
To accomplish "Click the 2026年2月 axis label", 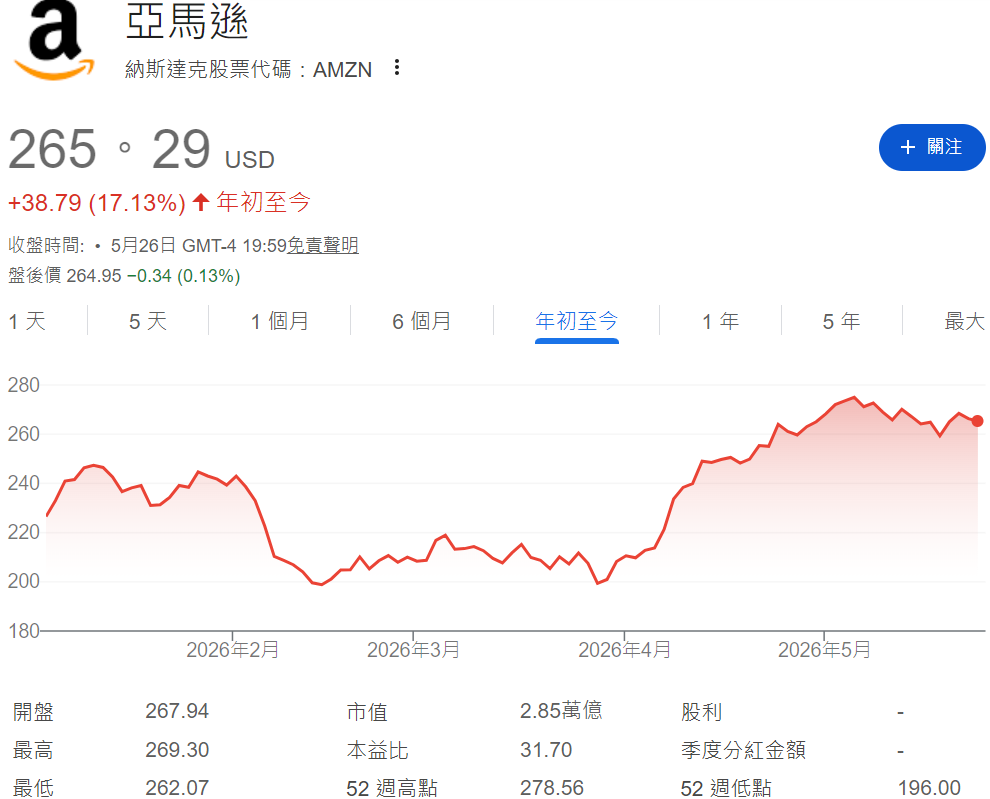I will coord(232,649).
